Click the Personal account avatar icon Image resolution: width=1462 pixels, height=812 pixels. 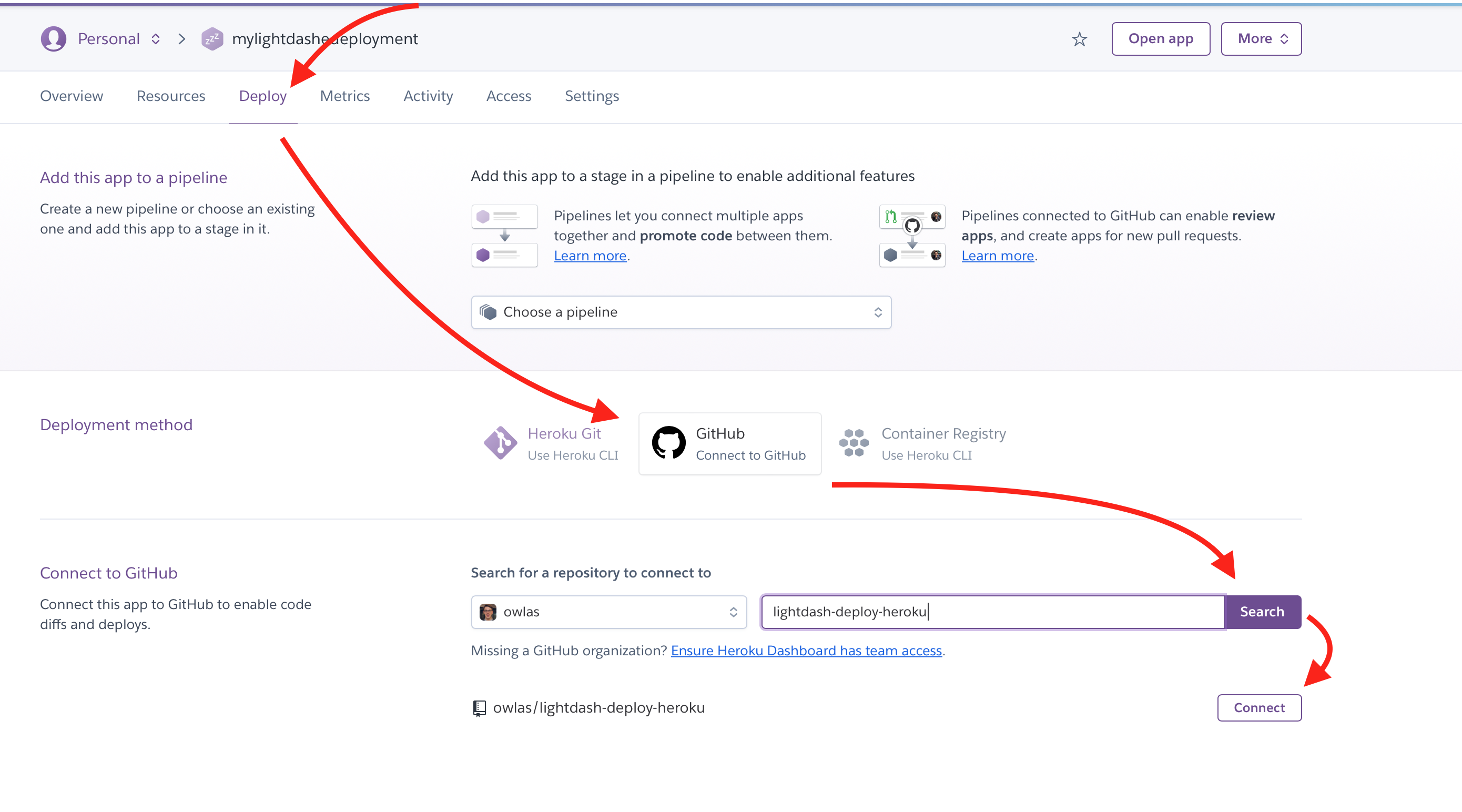pos(53,38)
